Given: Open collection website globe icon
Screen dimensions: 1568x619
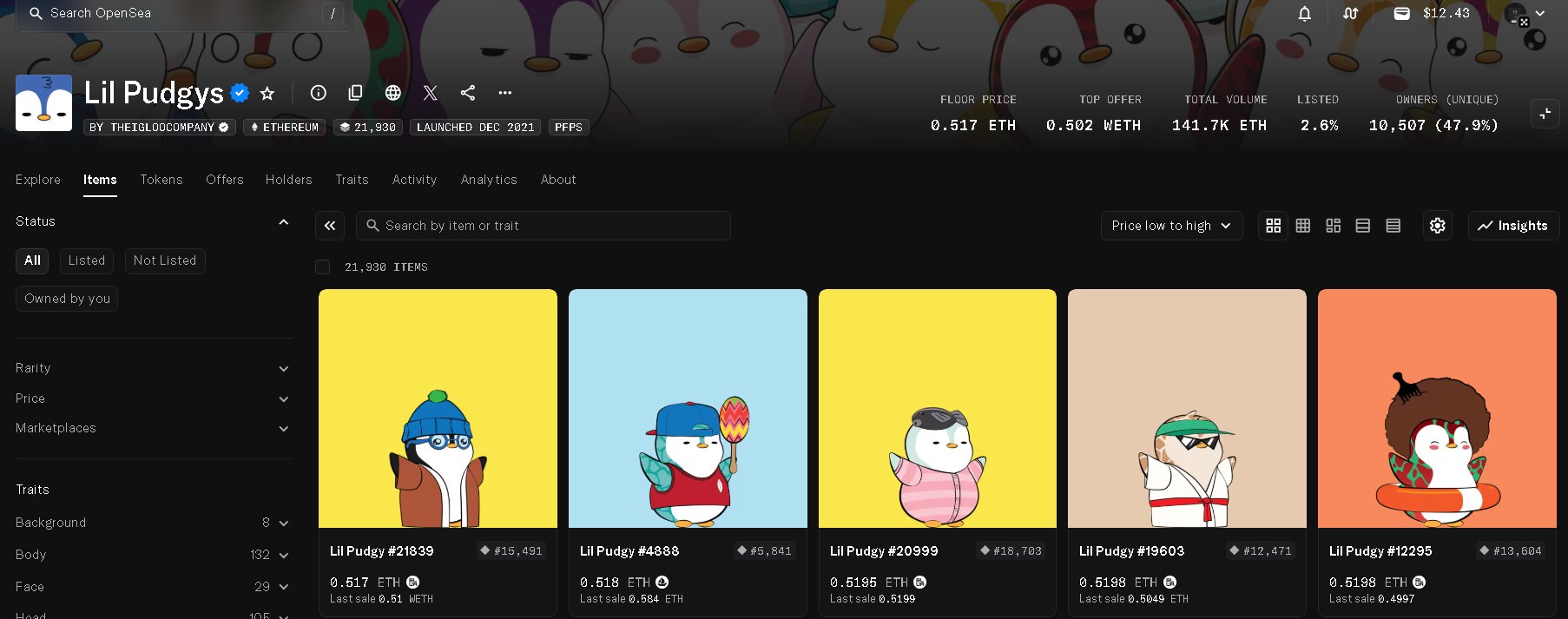Looking at the screenshot, I should coord(393,93).
